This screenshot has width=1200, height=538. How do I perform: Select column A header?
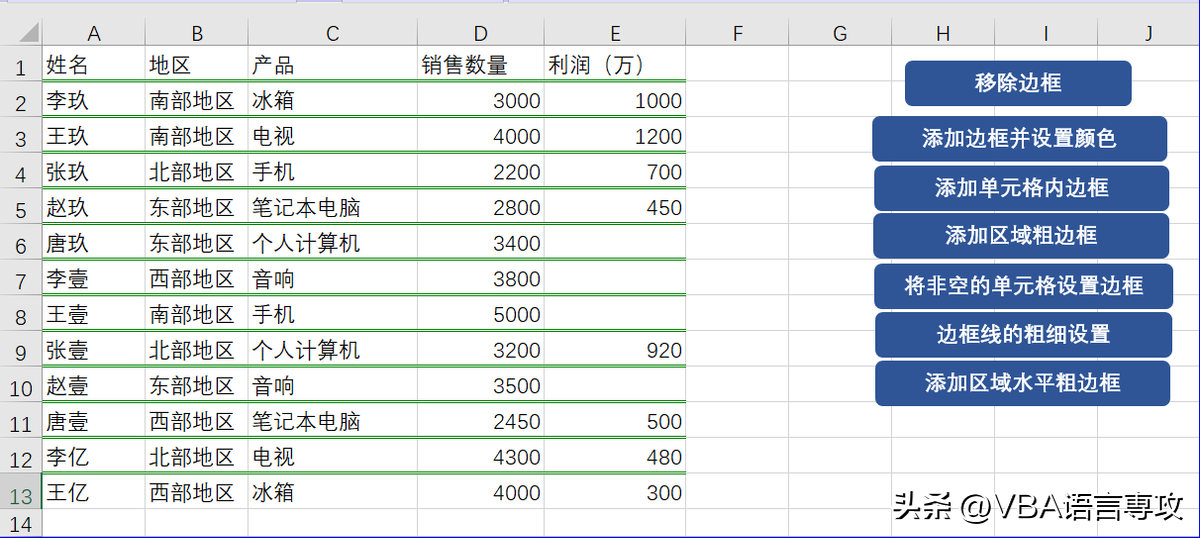click(93, 34)
